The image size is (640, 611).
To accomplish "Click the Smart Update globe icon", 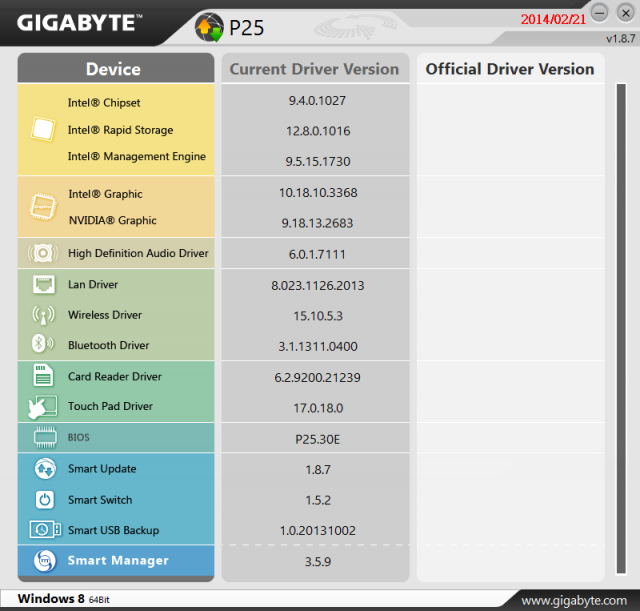I will point(45,469).
